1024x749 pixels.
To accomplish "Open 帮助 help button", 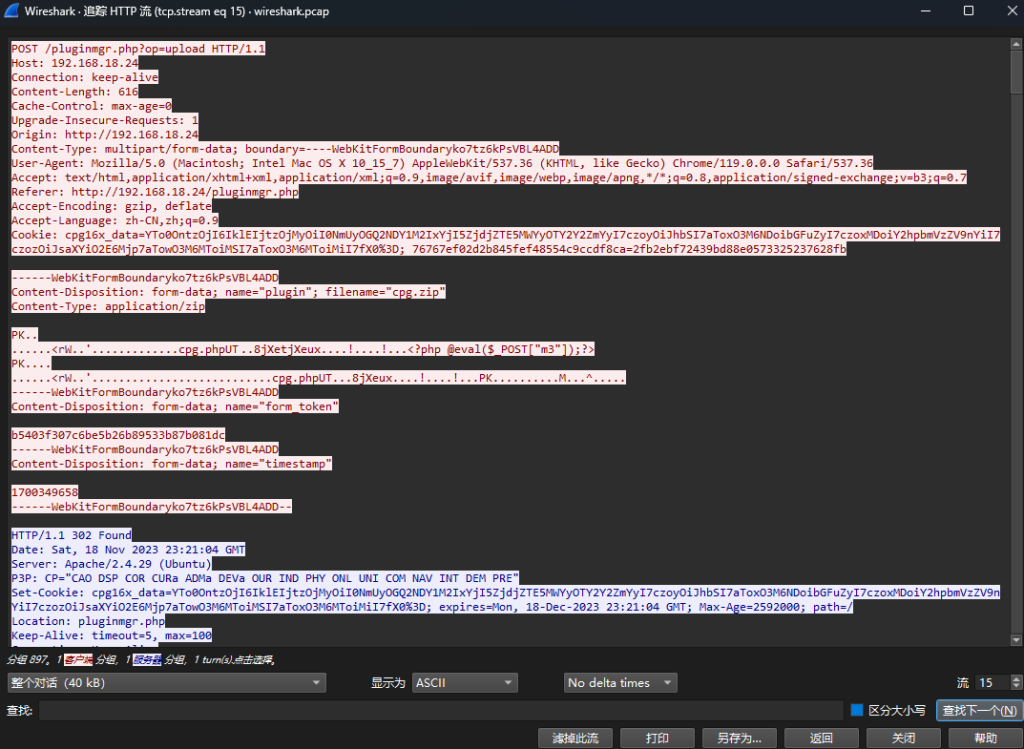I will pos(985,738).
